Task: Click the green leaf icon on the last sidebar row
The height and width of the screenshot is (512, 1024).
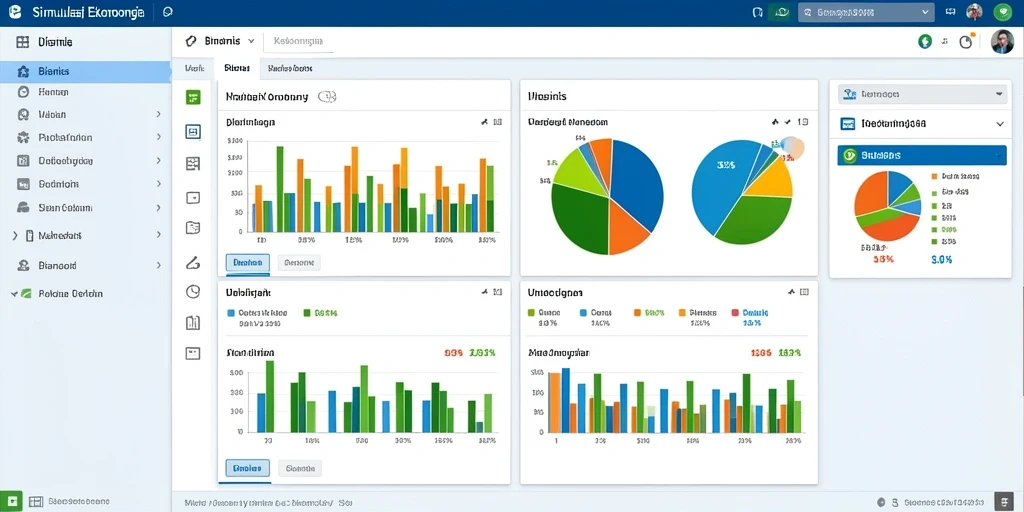Action: click(25, 294)
